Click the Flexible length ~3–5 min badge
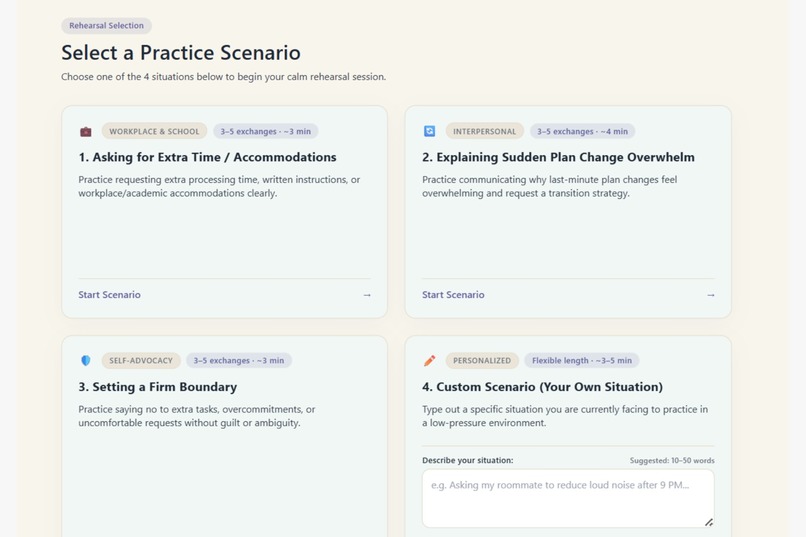This screenshot has height=537, width=806. point(581,361)
